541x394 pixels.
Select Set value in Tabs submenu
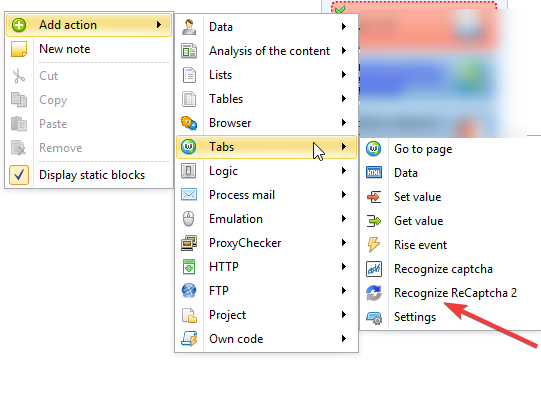(417, 197)
